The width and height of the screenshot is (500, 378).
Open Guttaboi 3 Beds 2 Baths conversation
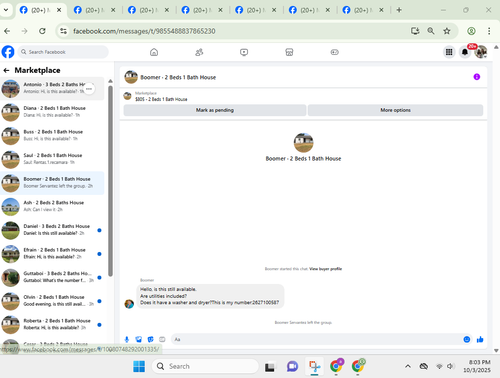pos(52,277)
